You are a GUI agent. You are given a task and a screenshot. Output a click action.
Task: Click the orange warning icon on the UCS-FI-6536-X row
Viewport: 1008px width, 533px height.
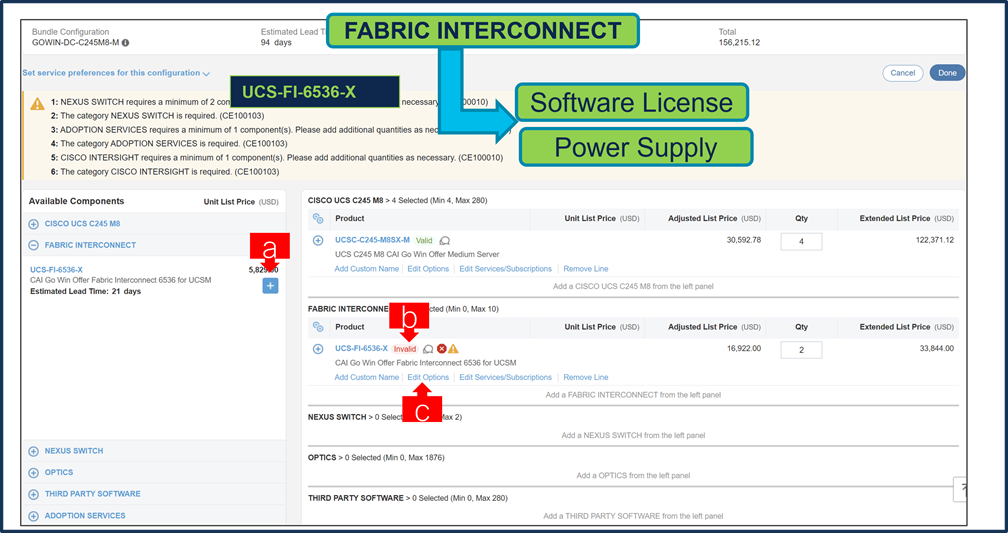(x=453, y=349)
